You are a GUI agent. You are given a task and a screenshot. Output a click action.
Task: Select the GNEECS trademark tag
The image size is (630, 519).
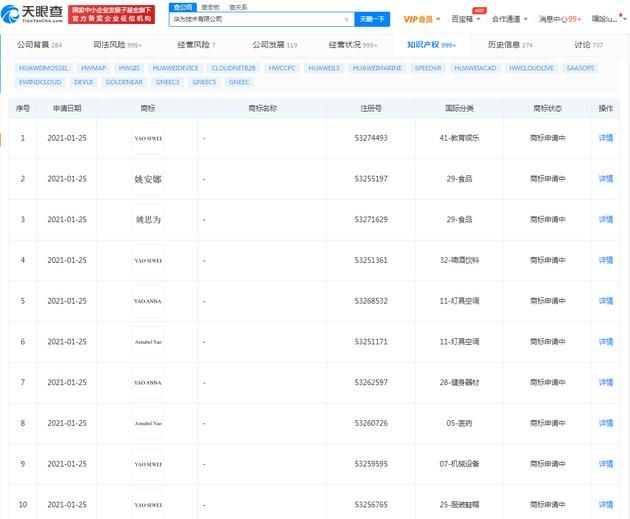pyautogui.click(x=204, y=82)
